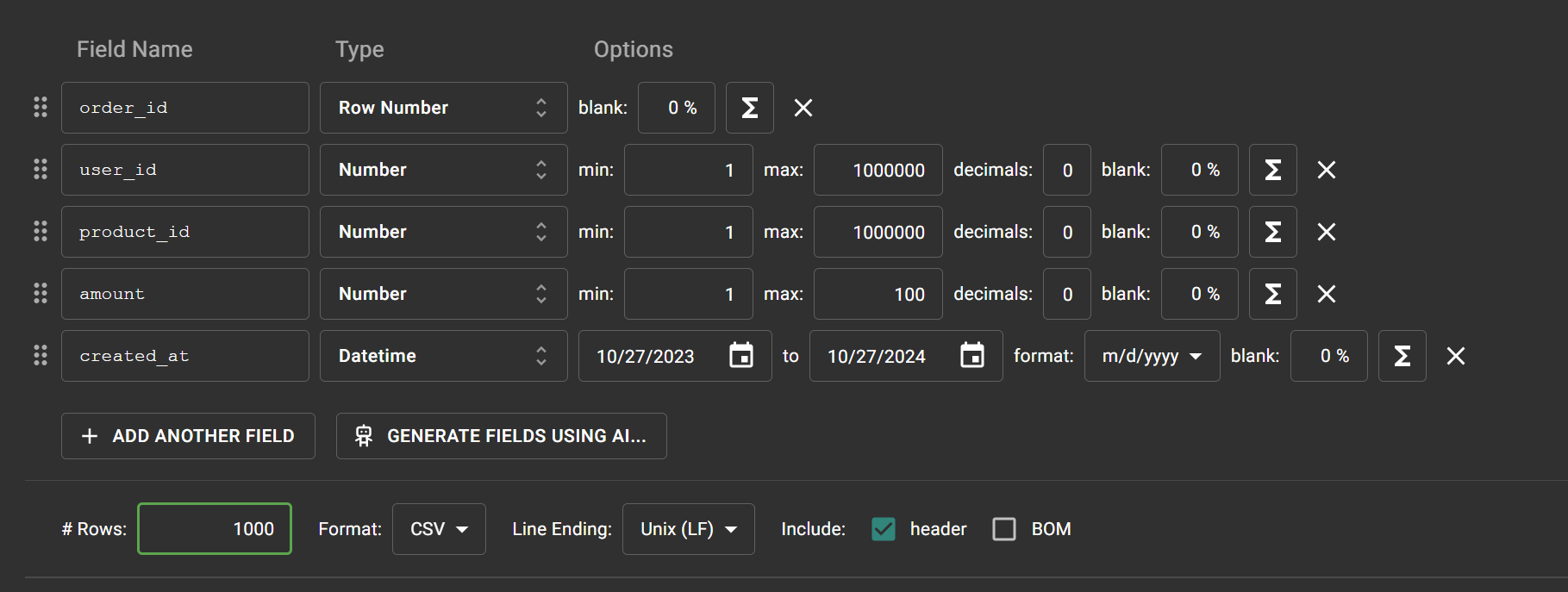Edit blank percentage for created_at
Image resolution: width=1568 pixels, height=592 pixels.
tap(1329, 356)
